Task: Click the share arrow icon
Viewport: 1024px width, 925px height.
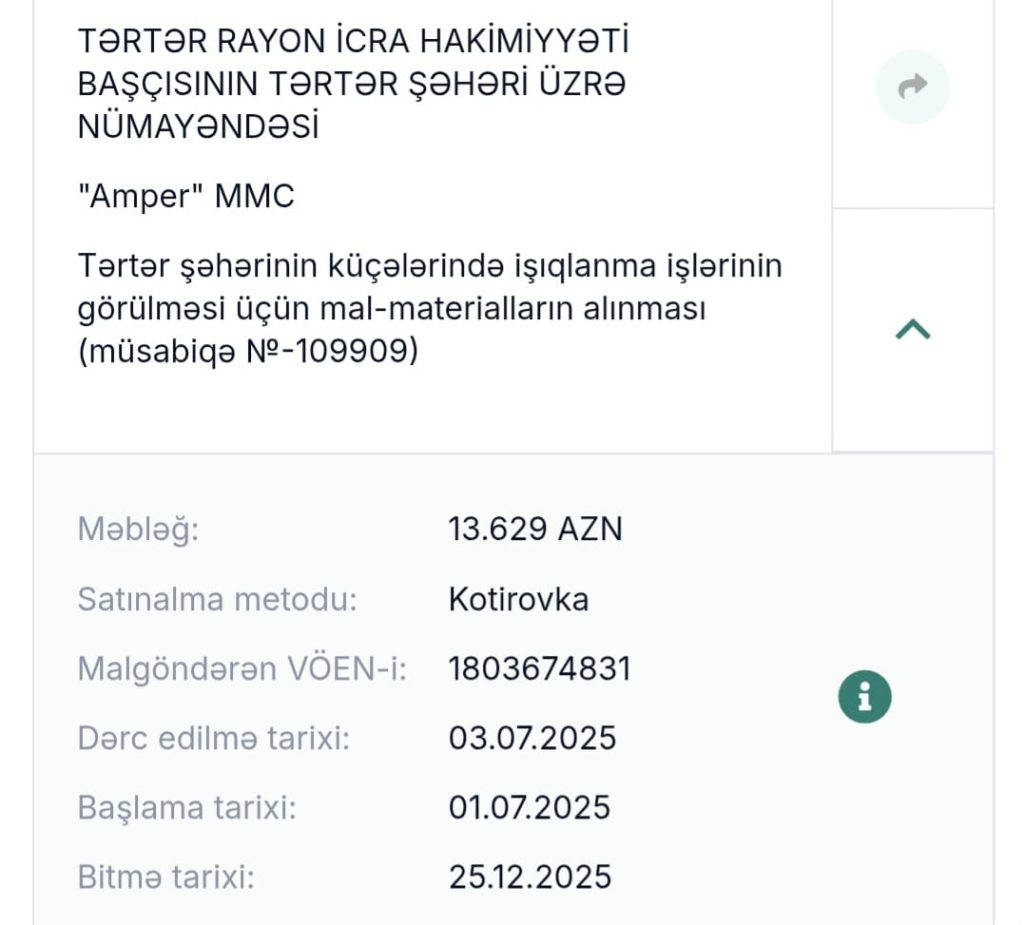Action: (x=912, y=87)
